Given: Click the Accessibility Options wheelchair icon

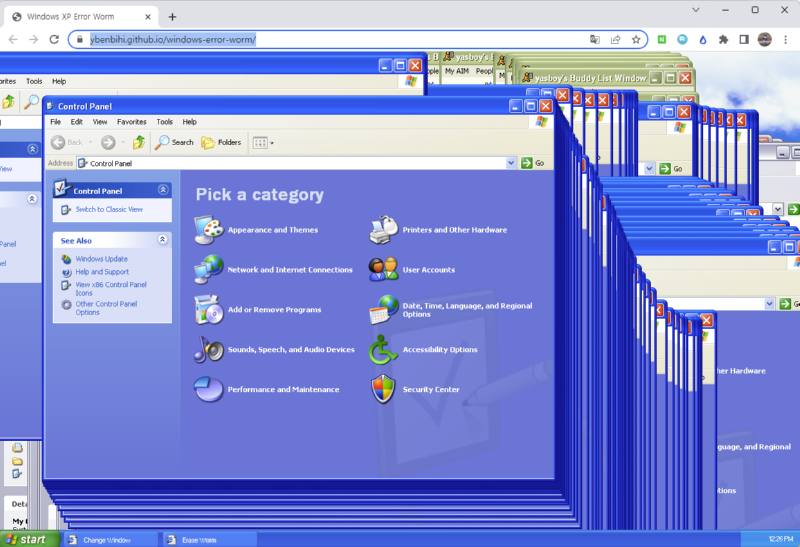Looking at the screenshot, I should (384, 350).
